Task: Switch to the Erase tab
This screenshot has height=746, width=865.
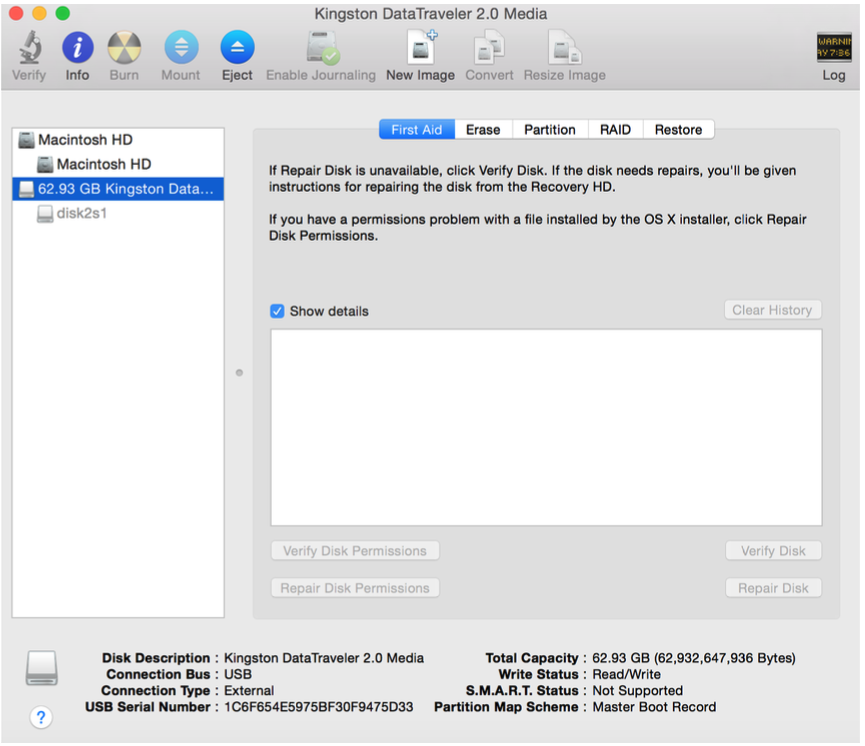Action: coord(483,130)
